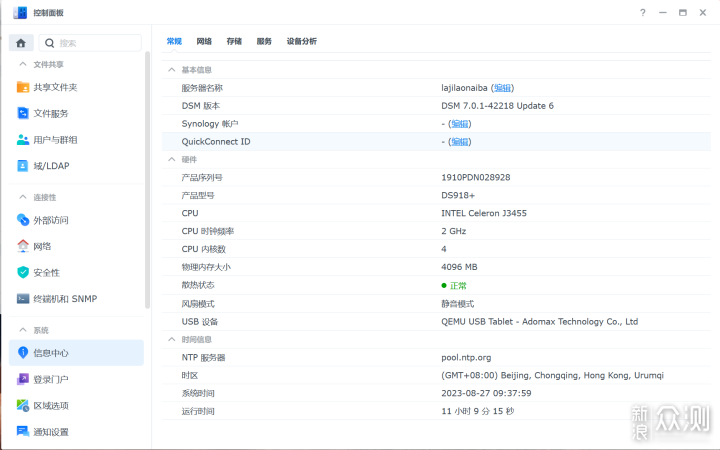
Task: Collapse the 硬件 hardware section
Action: 171,159
